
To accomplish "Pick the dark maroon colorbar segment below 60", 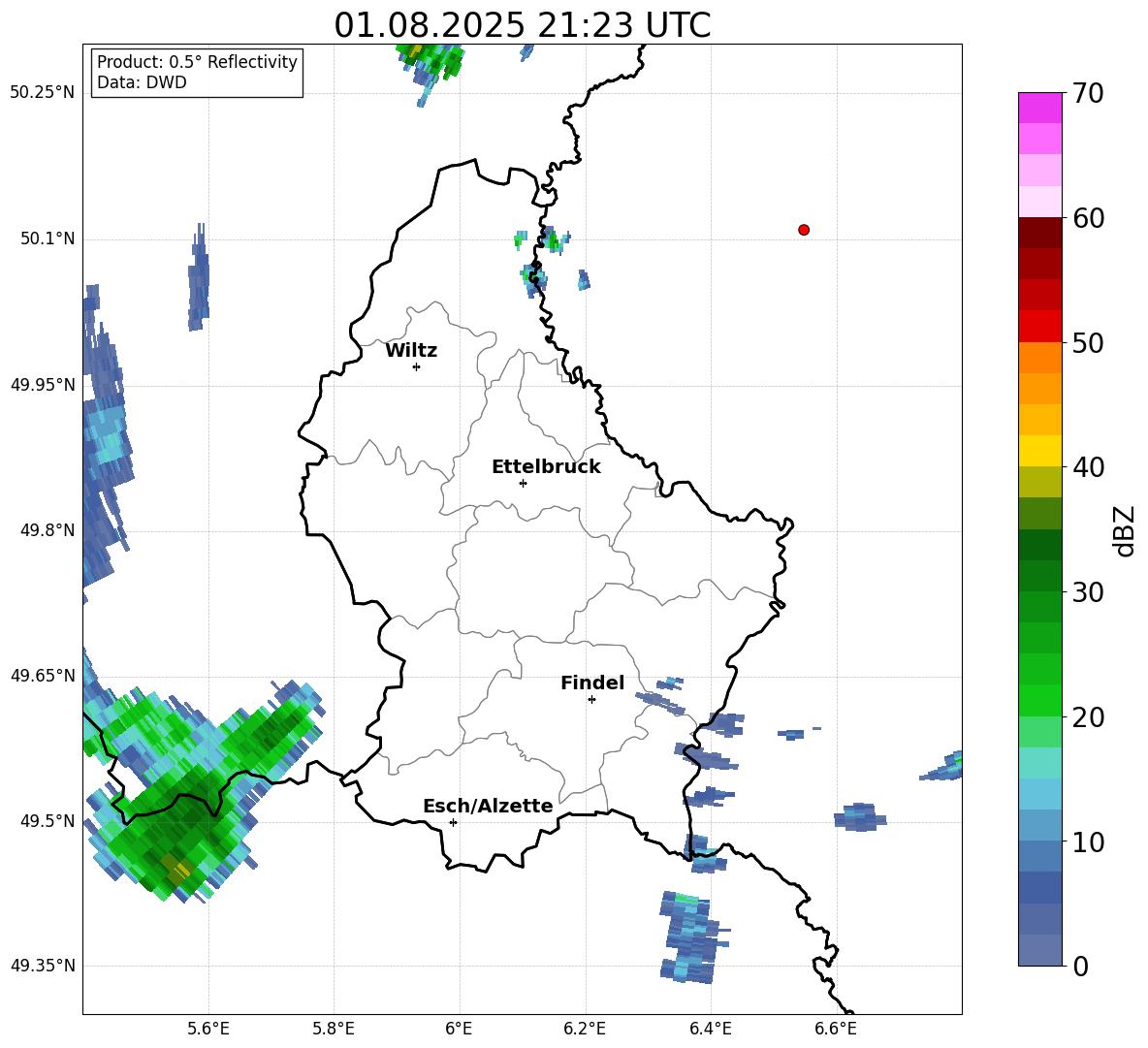I will [1039, 233].
